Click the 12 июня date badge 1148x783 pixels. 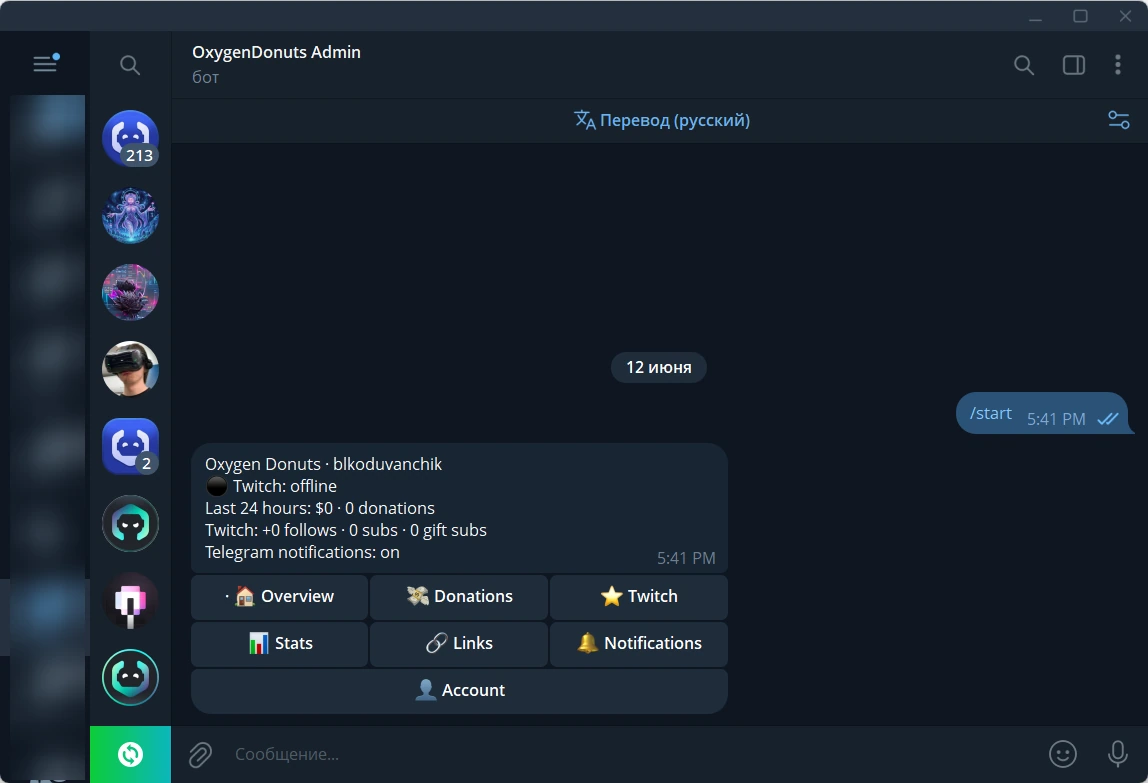(x=658, y=367)
